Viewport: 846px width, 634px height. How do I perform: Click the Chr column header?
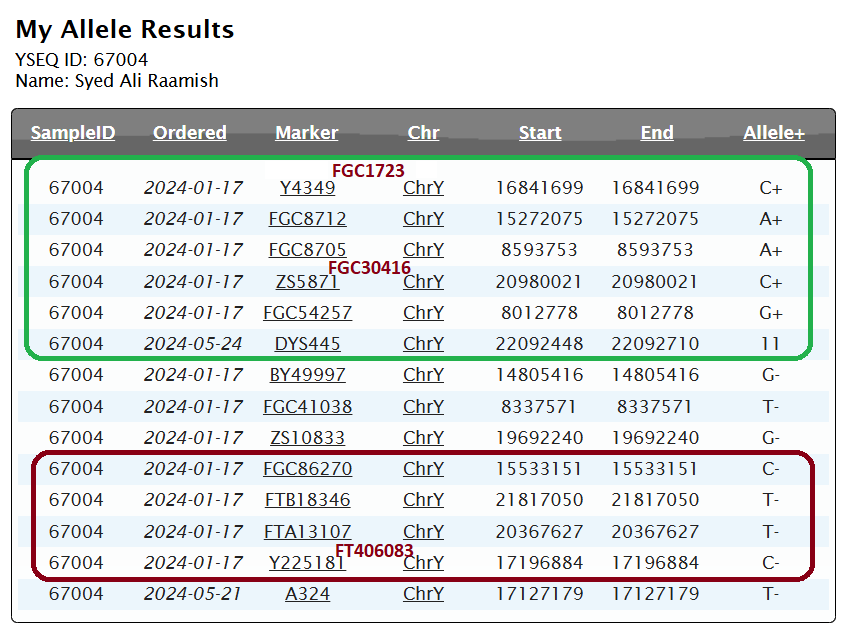click(423, 133)
